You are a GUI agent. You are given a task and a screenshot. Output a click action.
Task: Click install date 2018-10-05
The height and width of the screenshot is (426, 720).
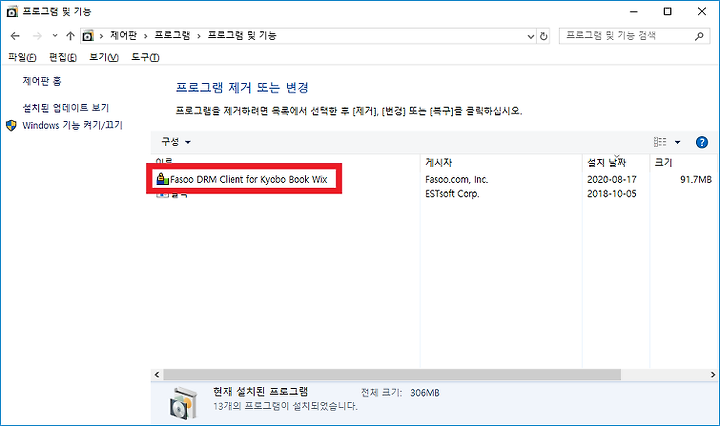612,194
